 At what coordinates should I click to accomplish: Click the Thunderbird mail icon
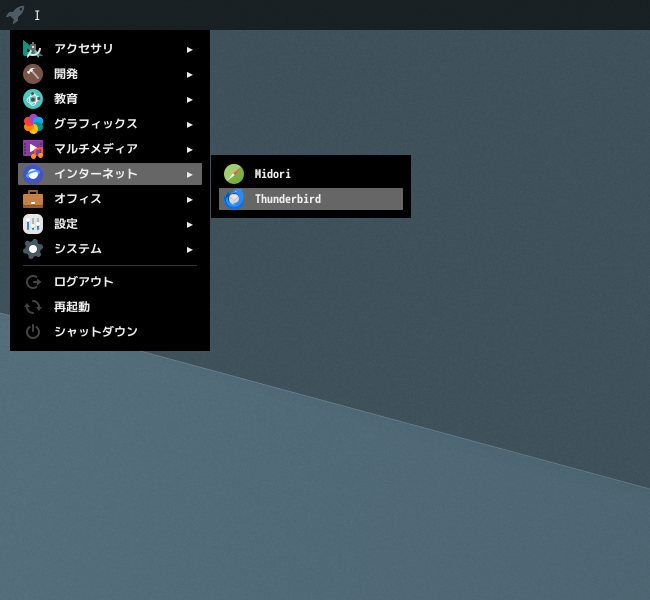point(234,199)
